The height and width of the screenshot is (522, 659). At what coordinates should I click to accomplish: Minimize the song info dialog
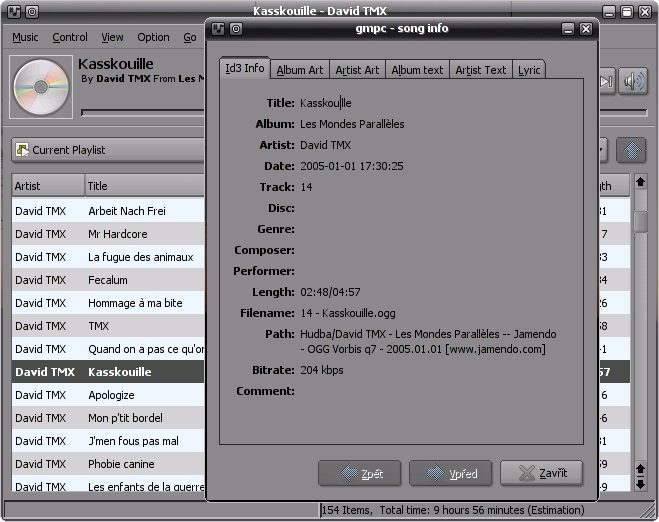568,29
